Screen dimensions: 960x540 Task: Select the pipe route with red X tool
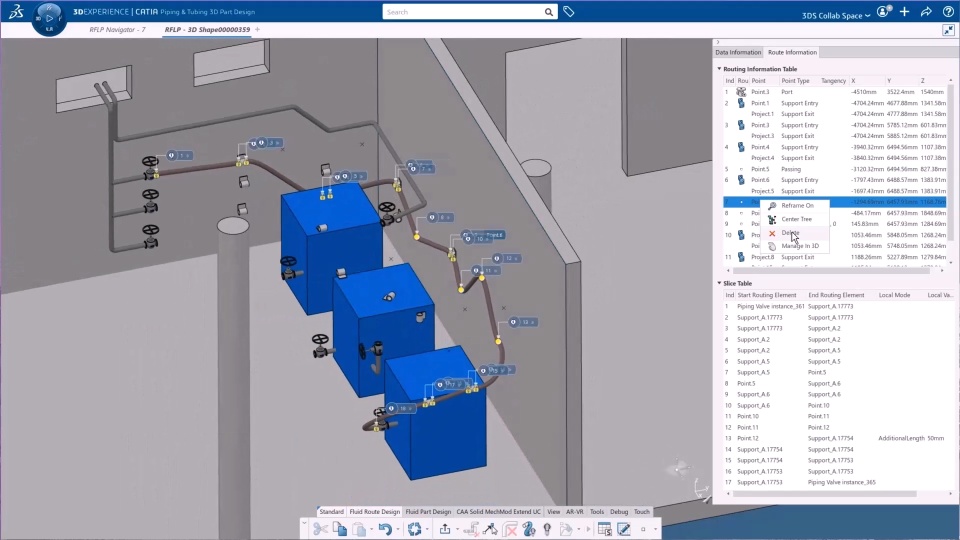[x=471, y=529]
